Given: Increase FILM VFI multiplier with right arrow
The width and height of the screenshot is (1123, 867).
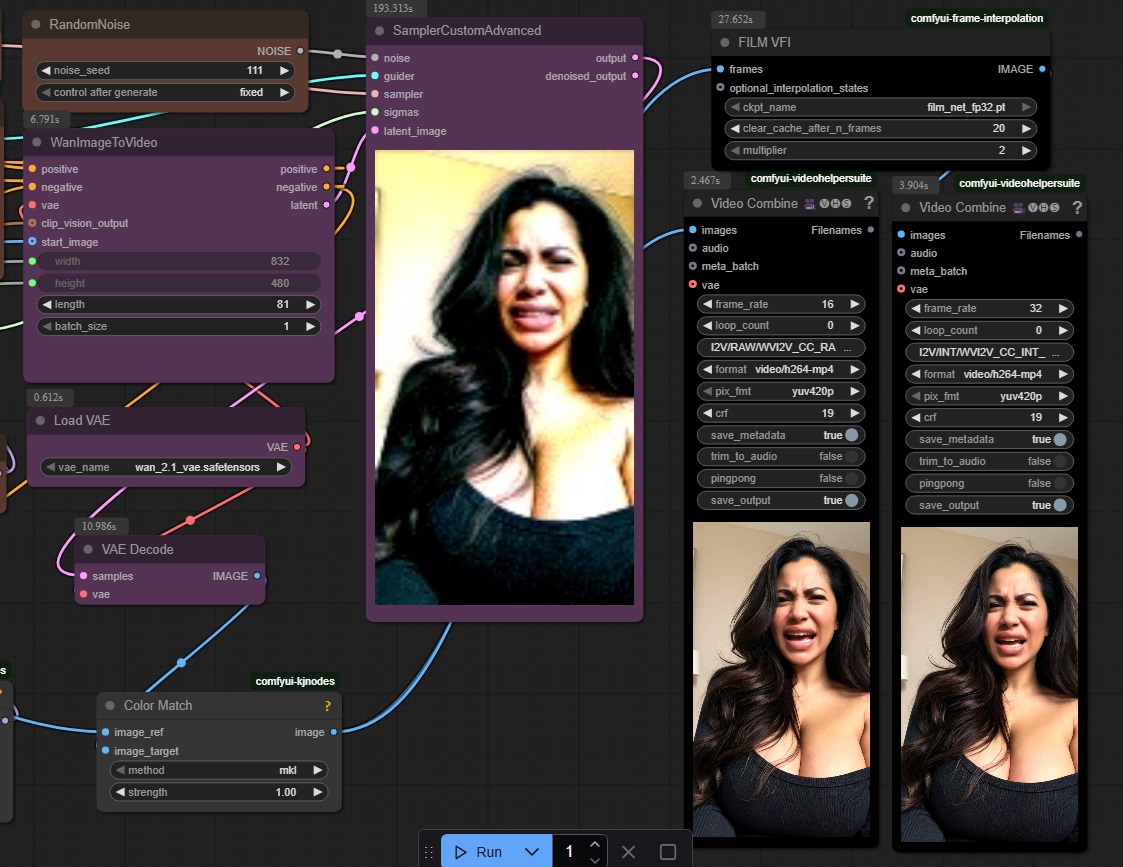Looking at the screenshot, I should 1026,150.
